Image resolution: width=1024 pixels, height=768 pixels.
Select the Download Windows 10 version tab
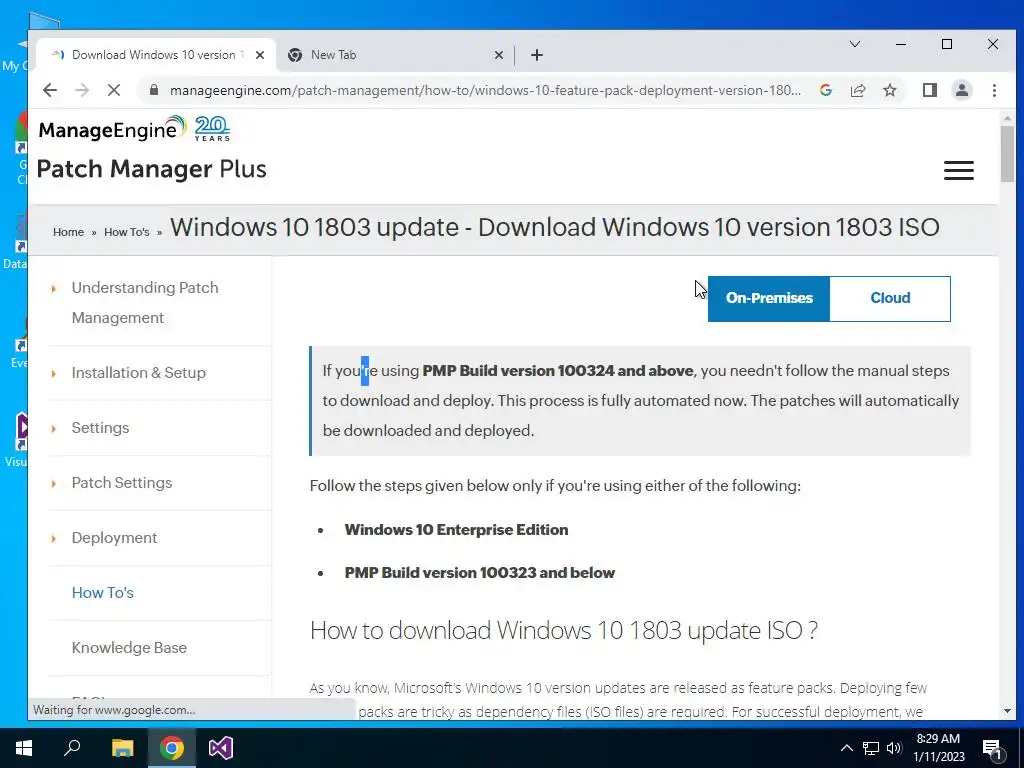coord(153,55)
